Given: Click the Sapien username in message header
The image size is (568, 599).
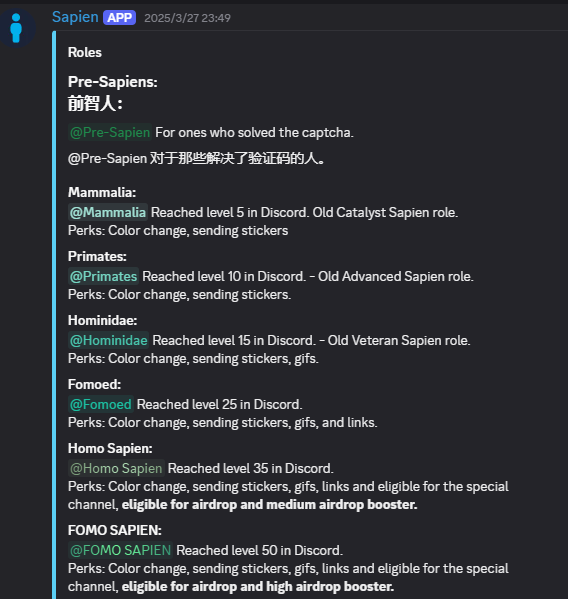Looking at the screenshot, I should 75,17.
